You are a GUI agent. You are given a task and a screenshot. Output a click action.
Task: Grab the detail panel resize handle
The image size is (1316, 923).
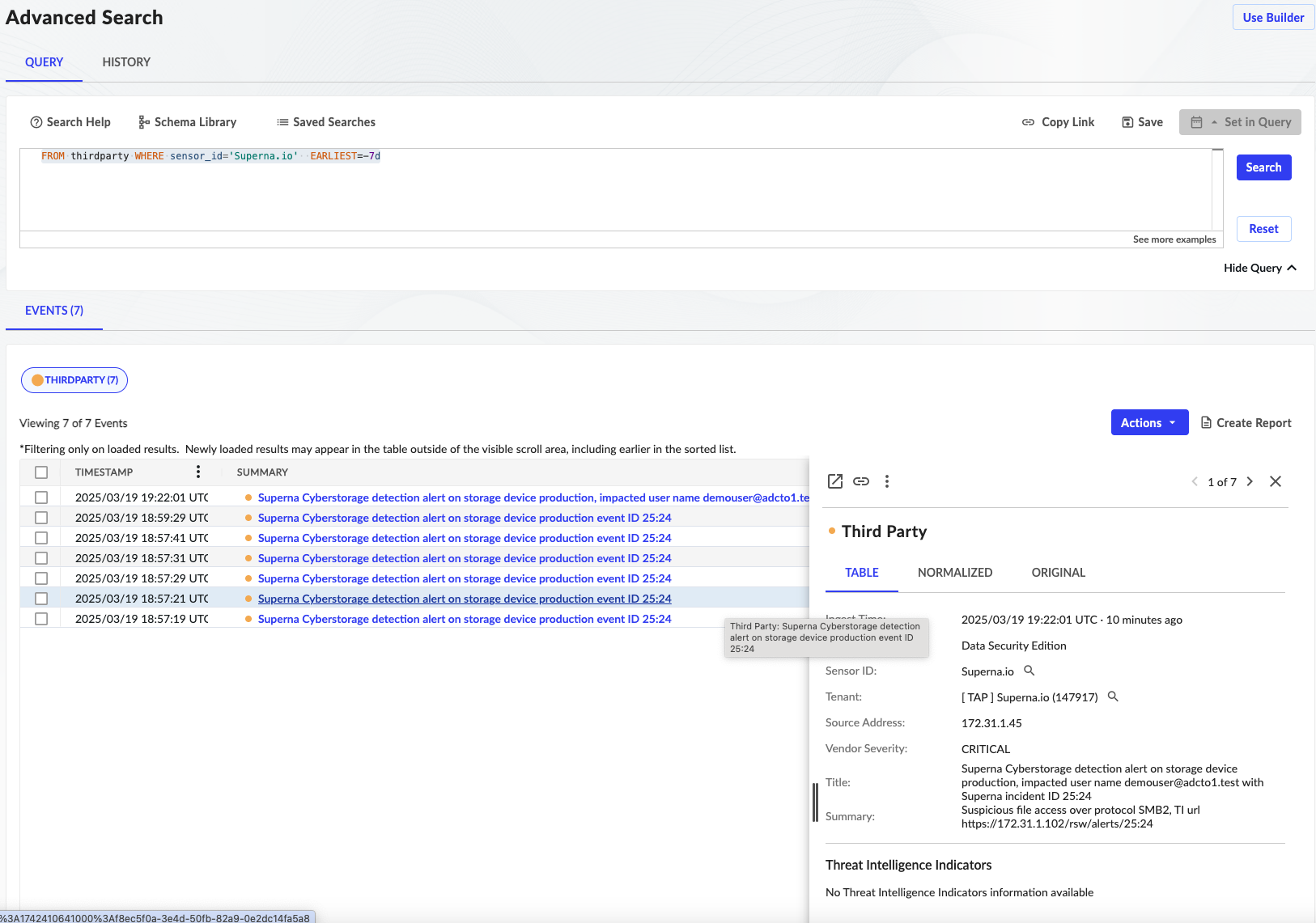(x=815, y=802)
